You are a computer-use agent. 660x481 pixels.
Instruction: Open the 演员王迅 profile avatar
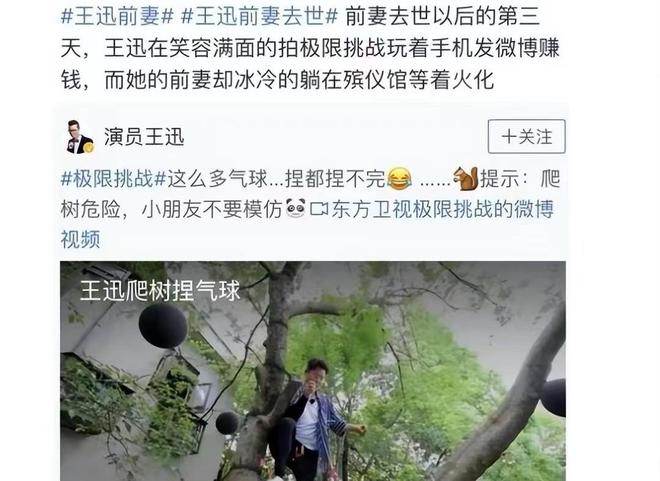79,136
